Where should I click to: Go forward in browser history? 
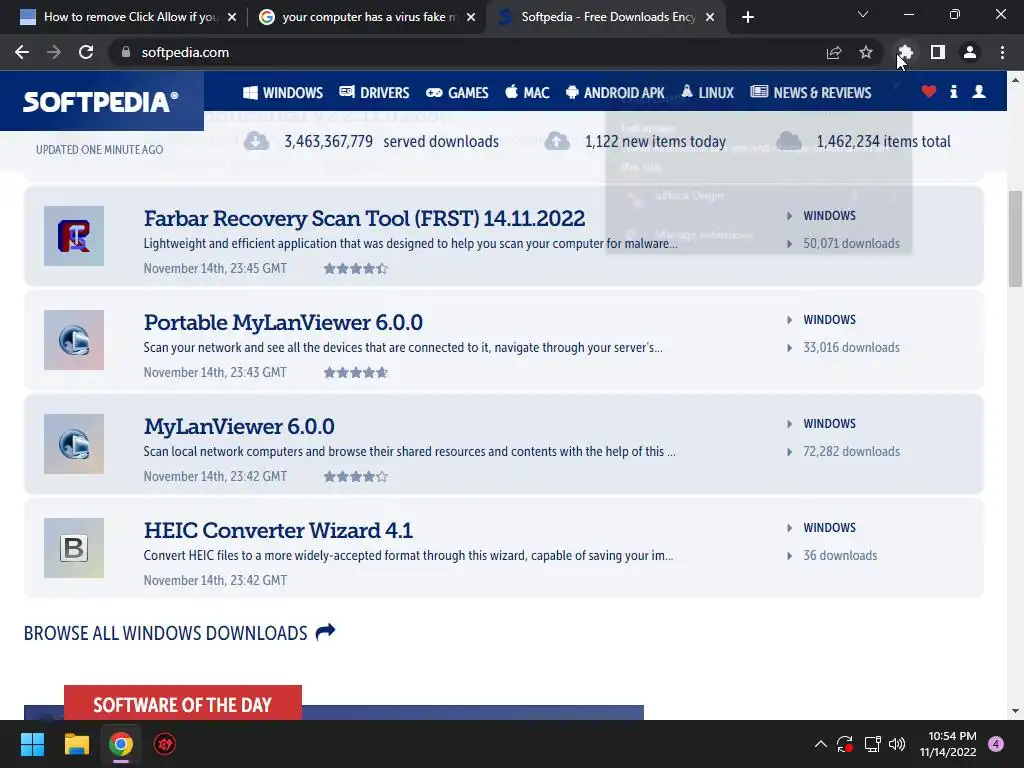[x=54, y=52]
